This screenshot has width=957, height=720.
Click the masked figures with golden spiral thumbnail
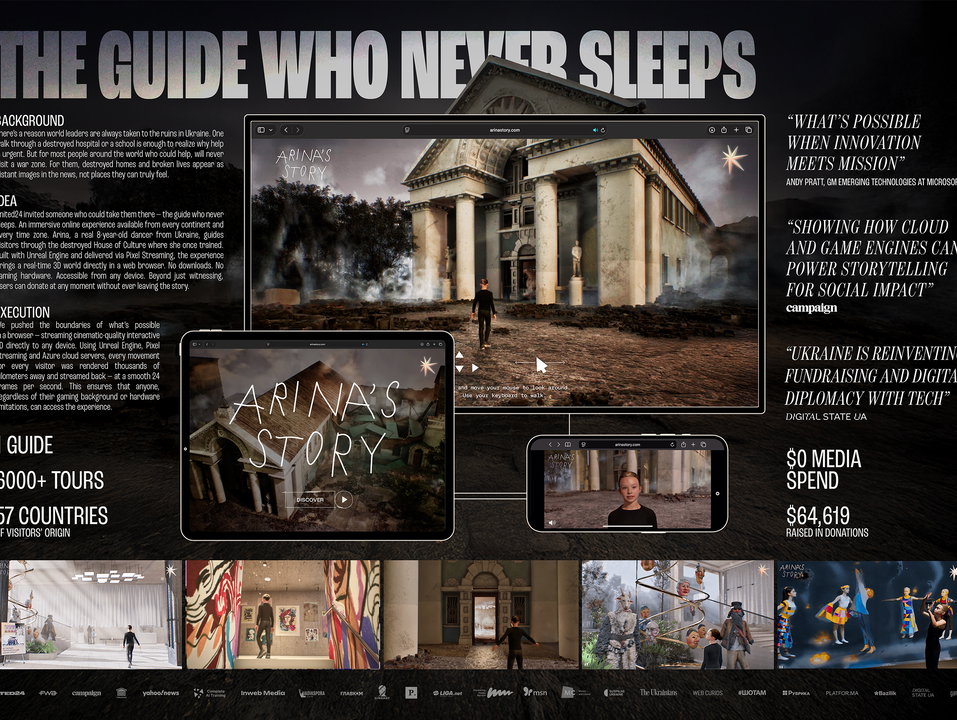click(x=677, y=614)
